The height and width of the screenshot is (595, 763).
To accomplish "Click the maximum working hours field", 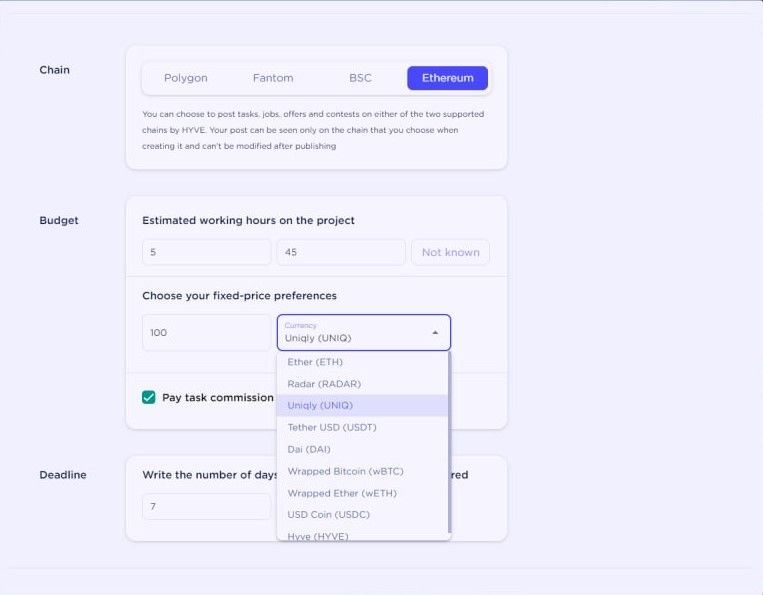I will (341, 252).
